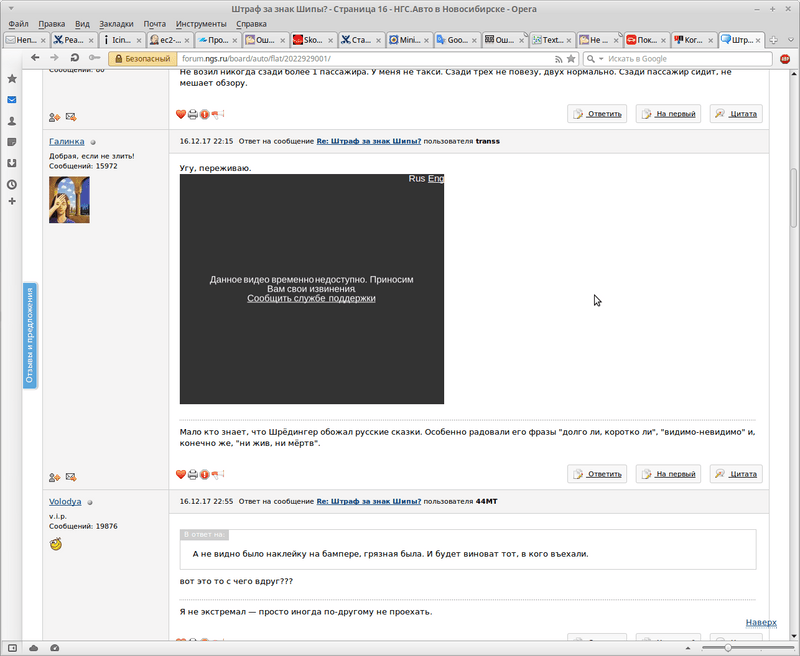The width and height of the screenshot is (800, 656).
Task: Open the Инструменты menu
Action: point(200,23)
